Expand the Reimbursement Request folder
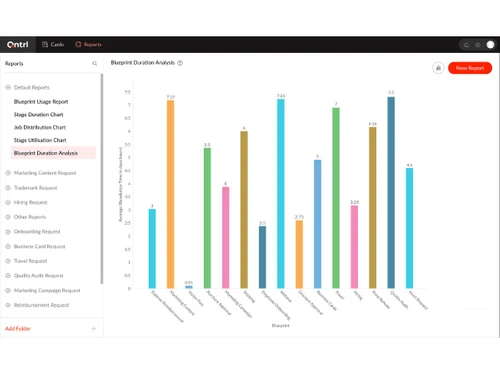Viewport: 500px width, 375px height. pyautogui.click(x=8, y=305)
